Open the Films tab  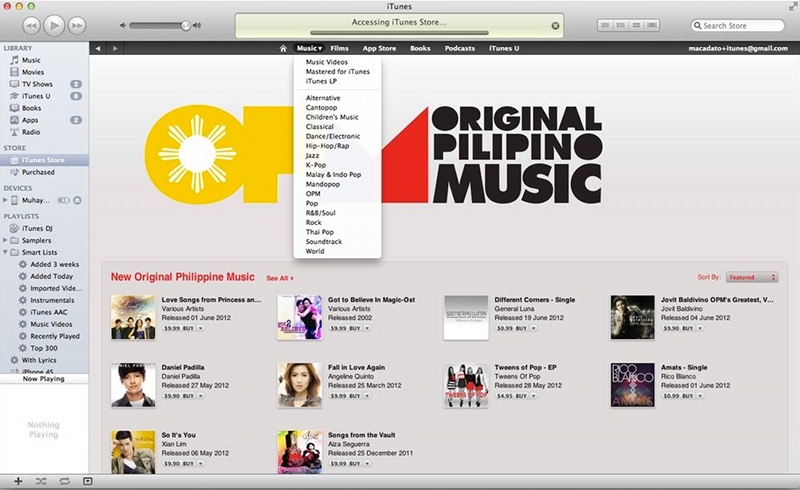(339, 48)
